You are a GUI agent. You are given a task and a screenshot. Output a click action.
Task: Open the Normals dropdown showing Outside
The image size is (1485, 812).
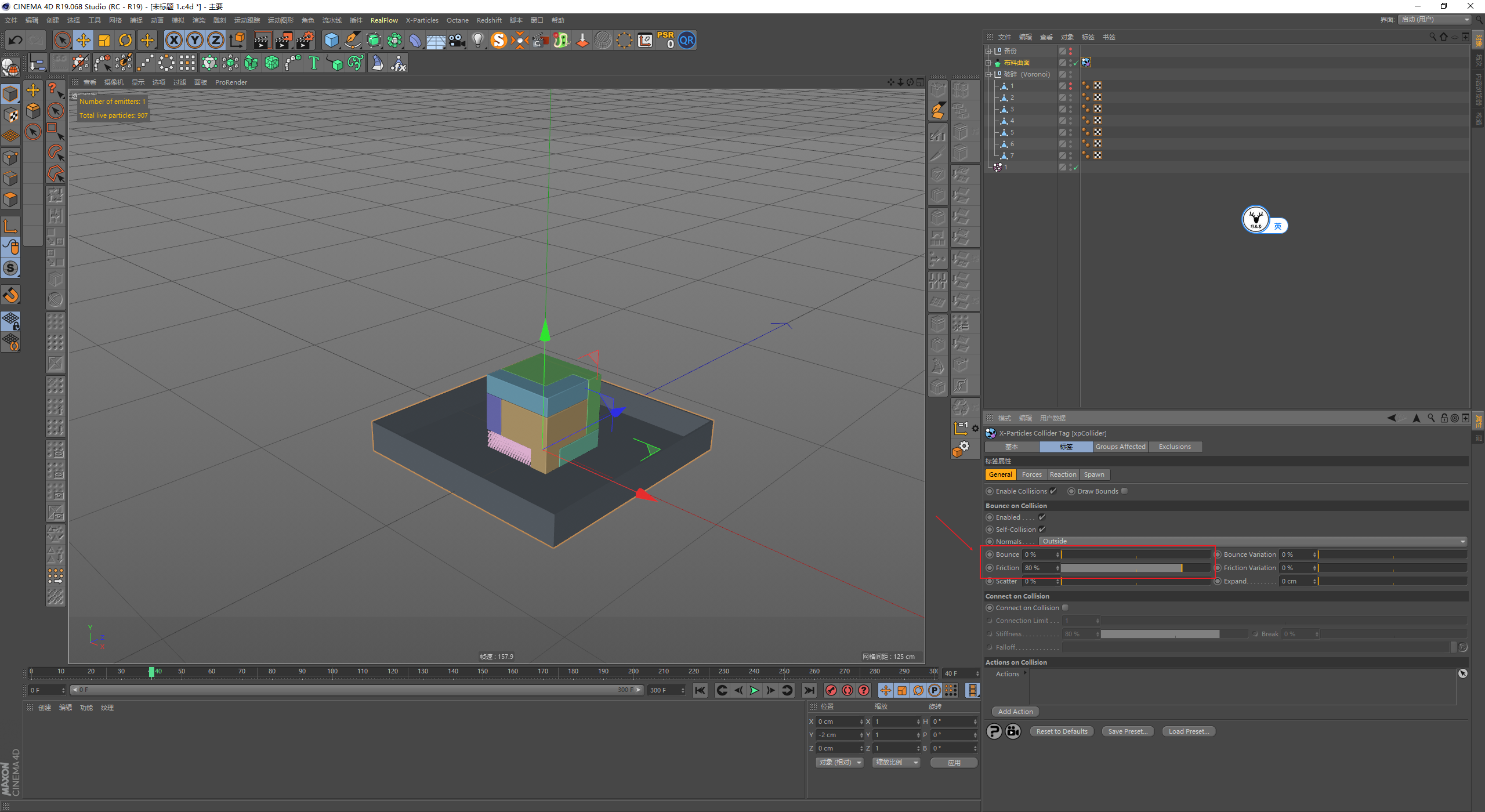coord(1253,541)
